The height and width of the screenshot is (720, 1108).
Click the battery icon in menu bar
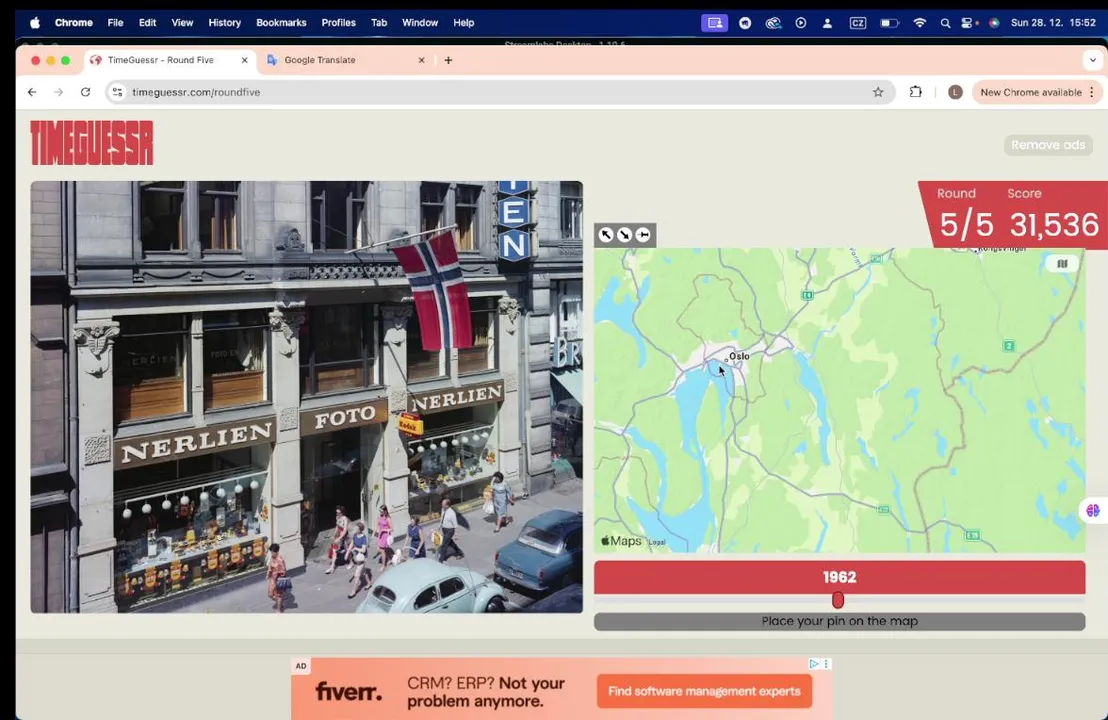889,23
